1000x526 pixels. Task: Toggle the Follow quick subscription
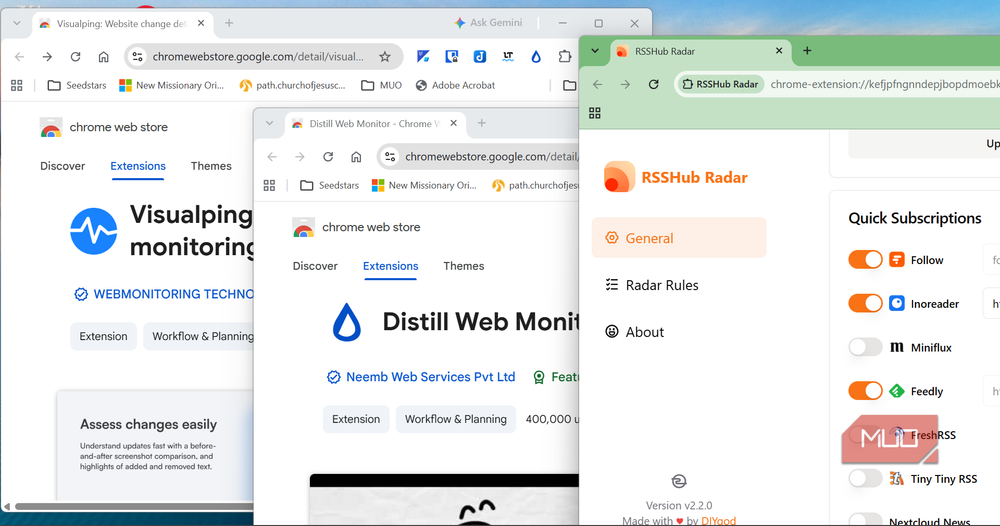coord(865,259)
